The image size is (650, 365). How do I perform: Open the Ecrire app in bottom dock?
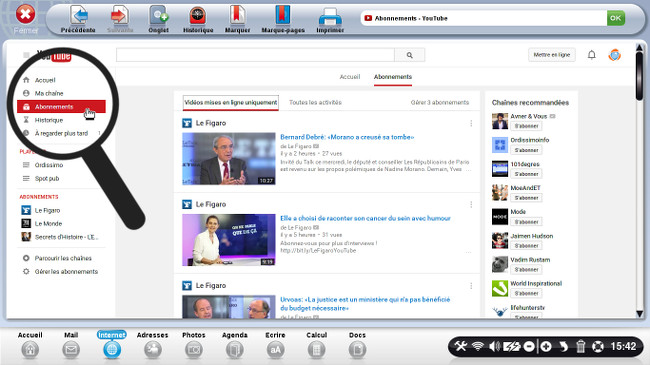(x=275, y=345)
